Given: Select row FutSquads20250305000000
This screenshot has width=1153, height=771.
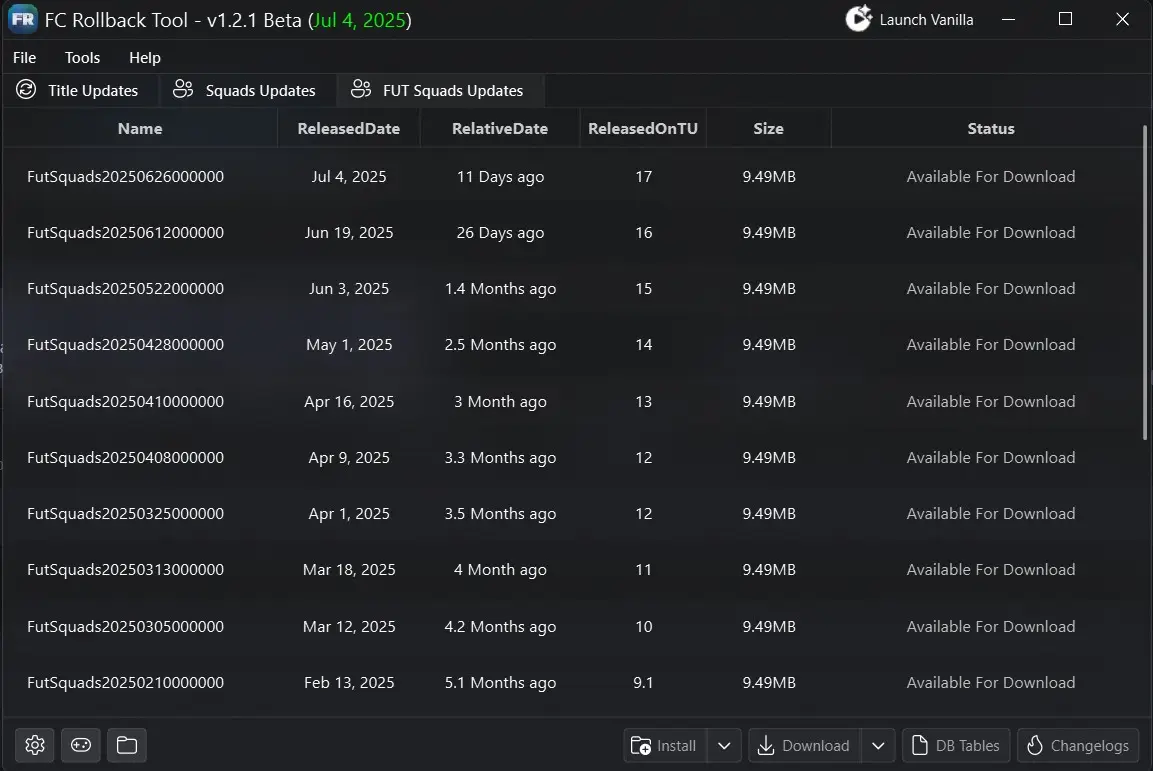Looking at the screenshot, I should point(572,626).
